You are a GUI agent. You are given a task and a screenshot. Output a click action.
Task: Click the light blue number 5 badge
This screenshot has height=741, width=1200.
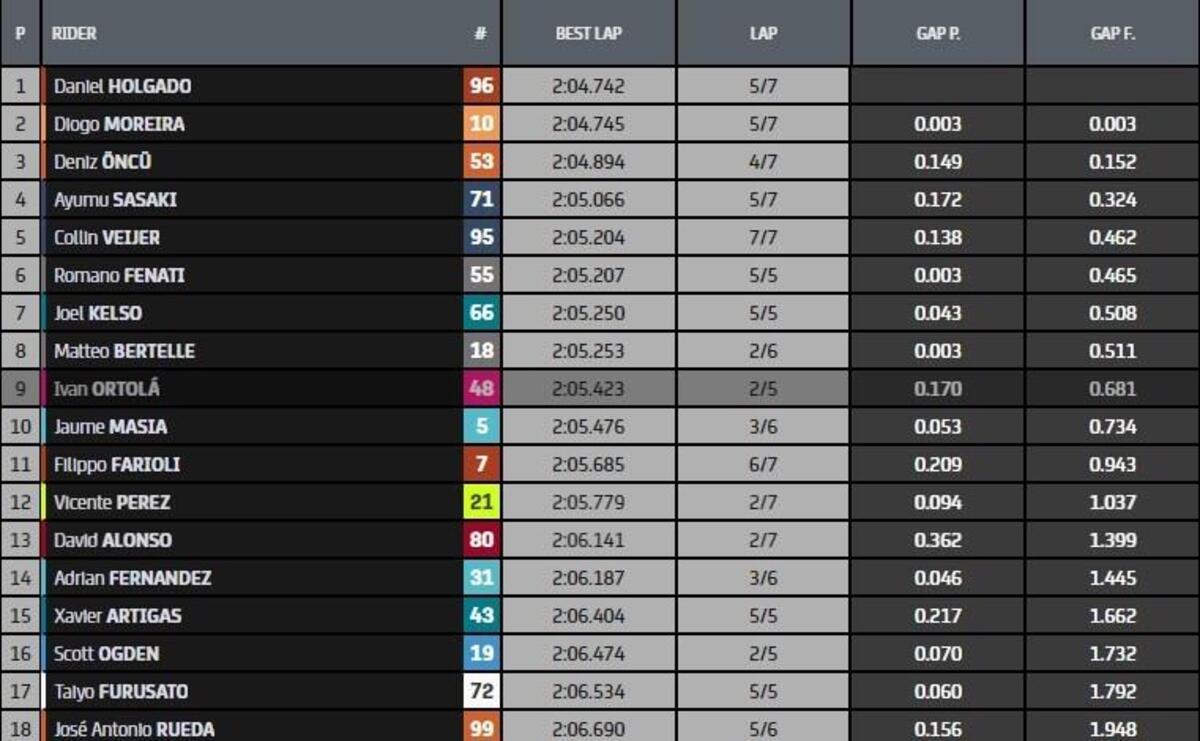pyautogui.click(x=481, y=427)
